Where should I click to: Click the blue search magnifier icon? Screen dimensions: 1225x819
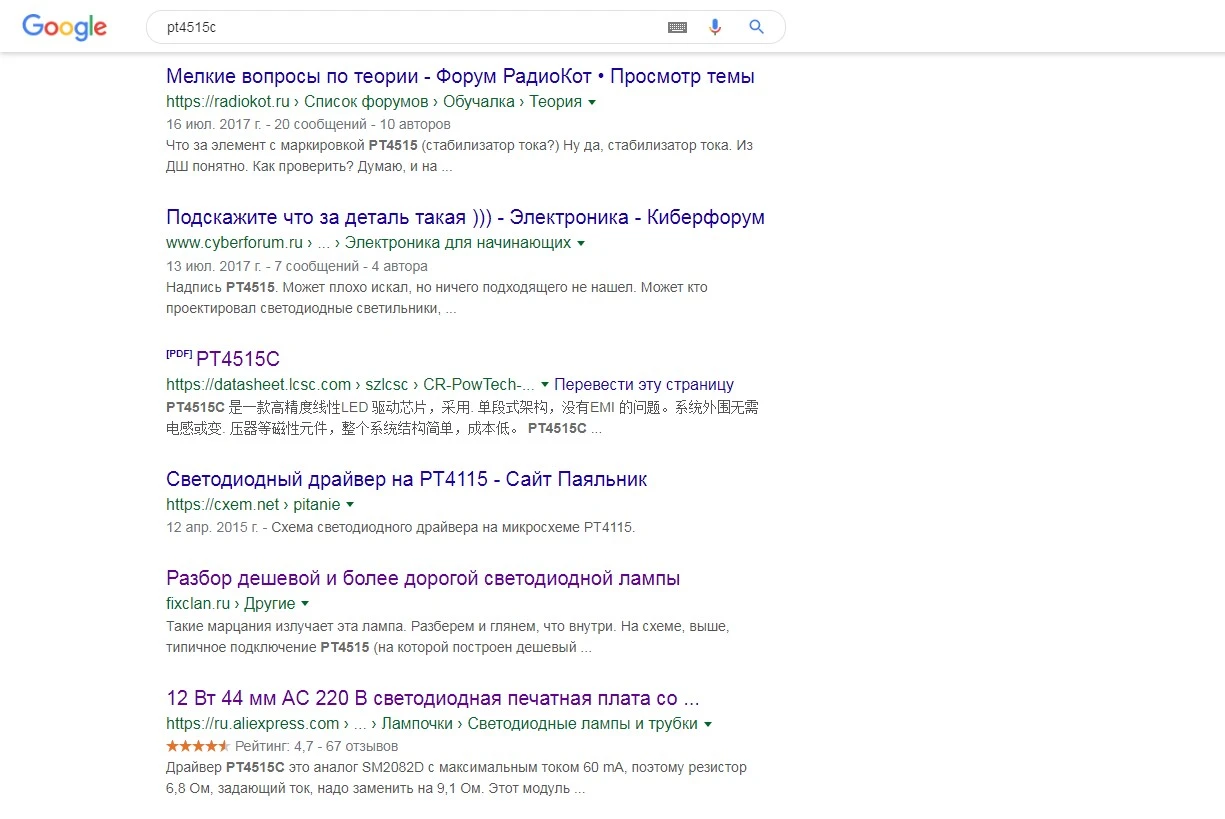tap(756, 27)
